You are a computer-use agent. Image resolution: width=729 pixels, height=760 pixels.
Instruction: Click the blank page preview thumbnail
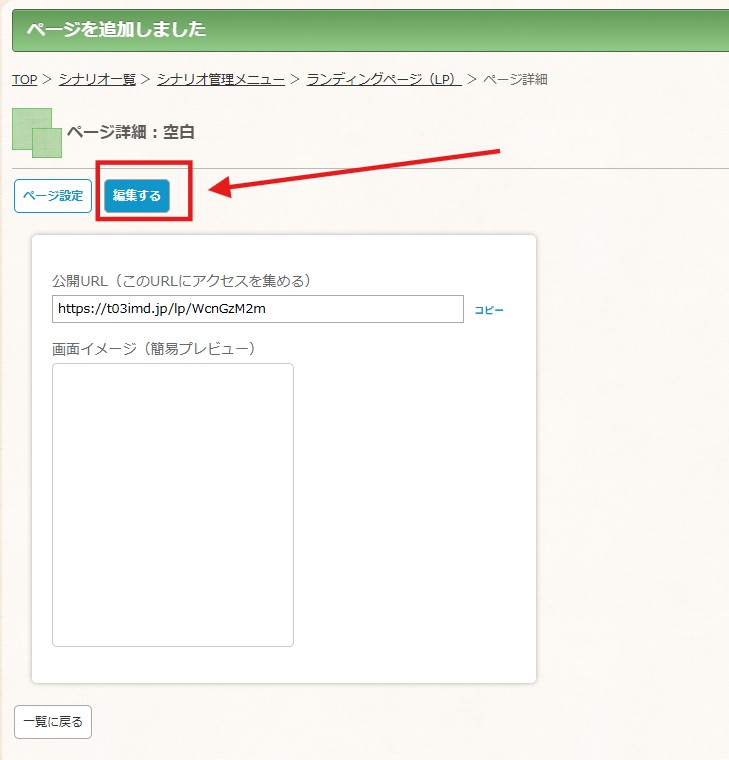coord(173,505)
